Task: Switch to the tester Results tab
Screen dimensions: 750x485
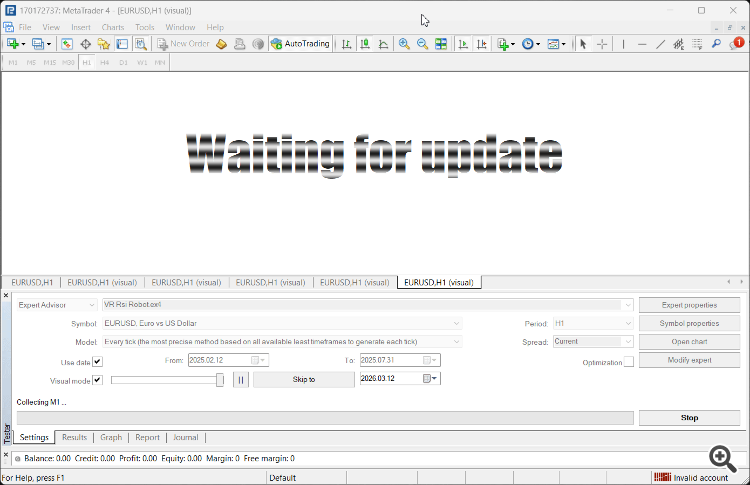Action: (75, 437)
